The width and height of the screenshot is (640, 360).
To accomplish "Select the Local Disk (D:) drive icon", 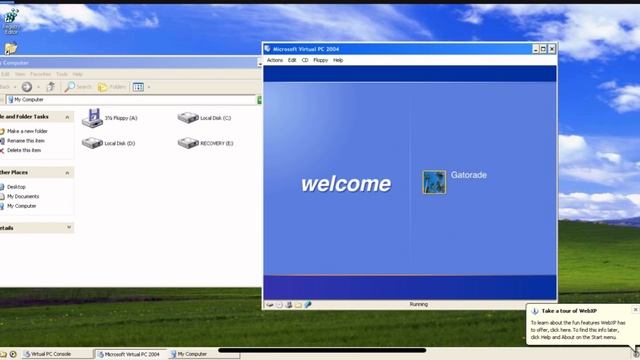I will coord(92,143).
